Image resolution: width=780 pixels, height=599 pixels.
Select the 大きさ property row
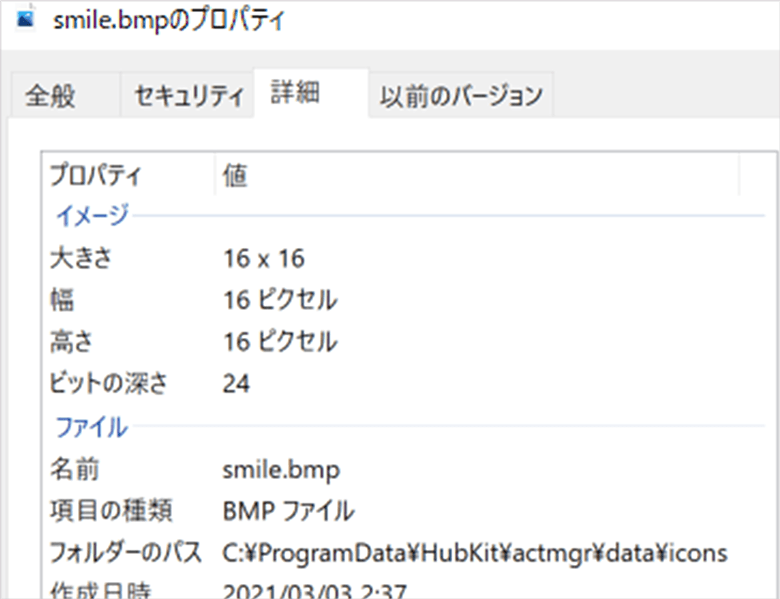pyautogui.click(x=408, y=258)
